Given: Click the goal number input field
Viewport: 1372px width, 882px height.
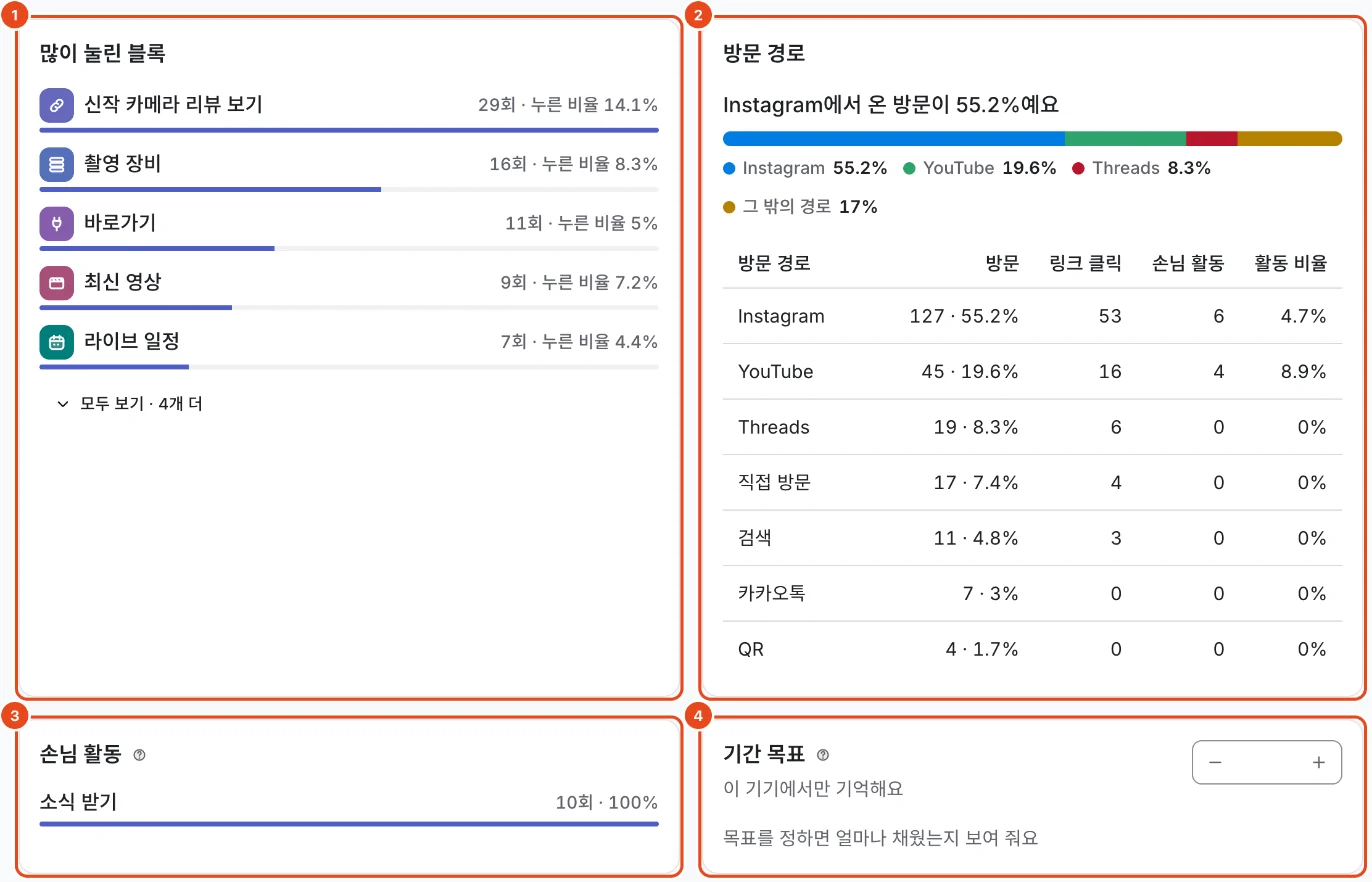Looking at the screenshot, I should (1267, 763).
